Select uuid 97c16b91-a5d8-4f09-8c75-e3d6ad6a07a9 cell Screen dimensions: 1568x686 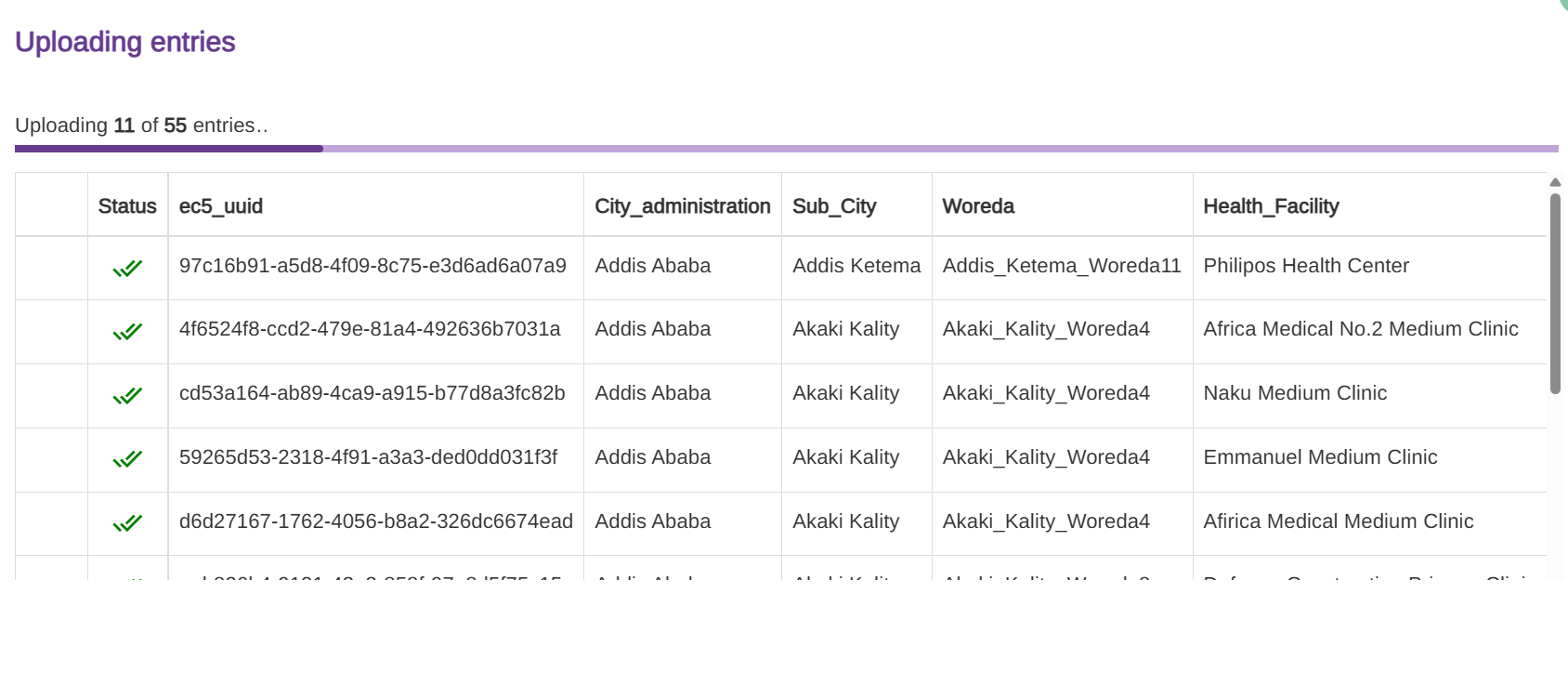[372, 266]
